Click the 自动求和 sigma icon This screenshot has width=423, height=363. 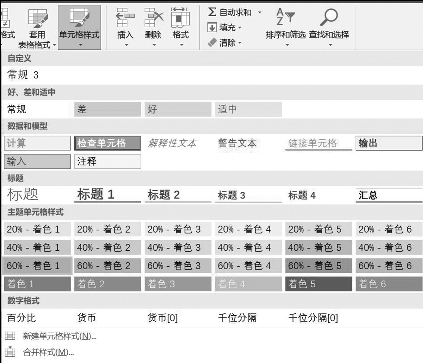tap(212, 12)
